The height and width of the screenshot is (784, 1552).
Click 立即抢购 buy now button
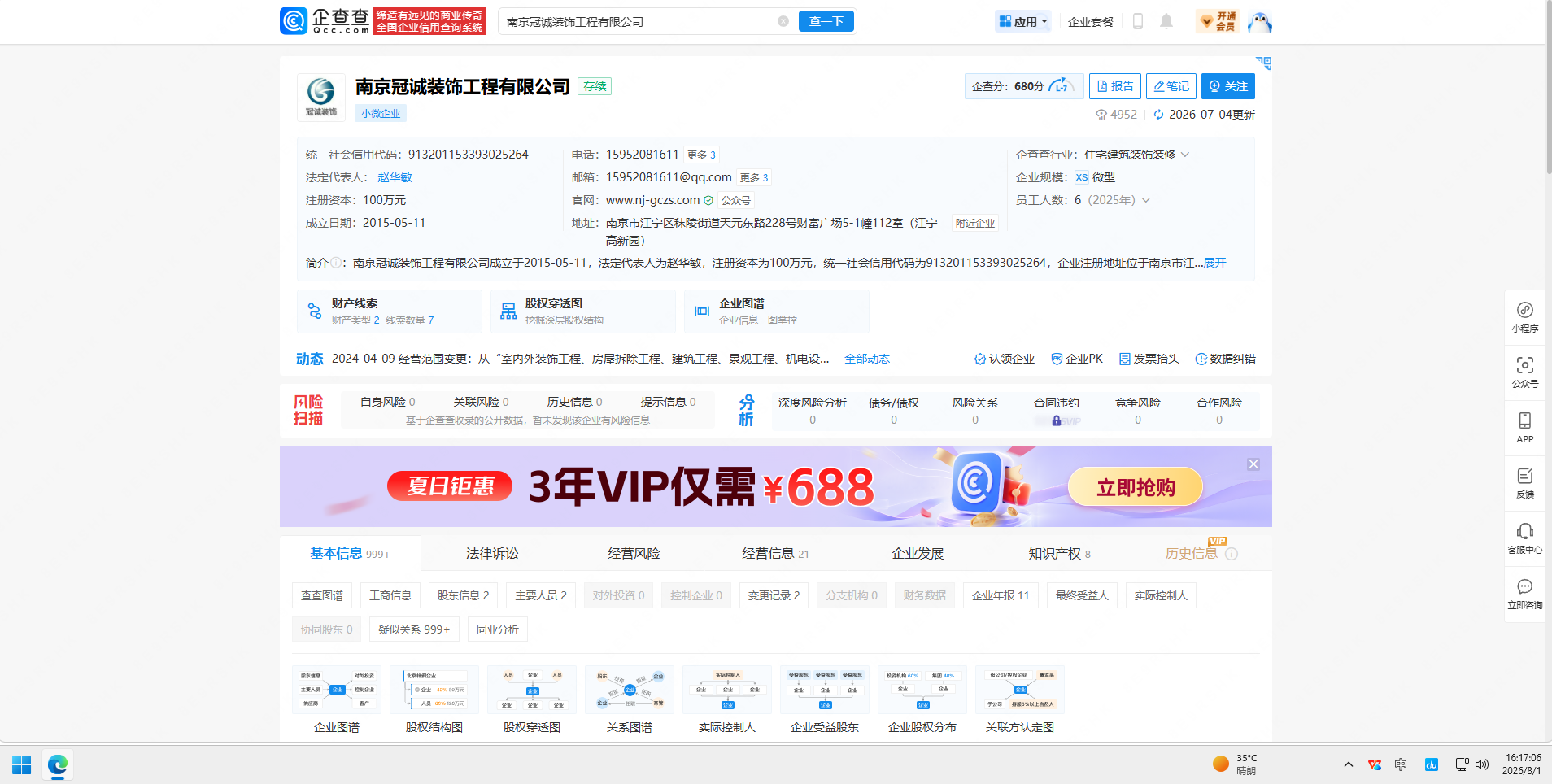click(x=1136, y=487)
